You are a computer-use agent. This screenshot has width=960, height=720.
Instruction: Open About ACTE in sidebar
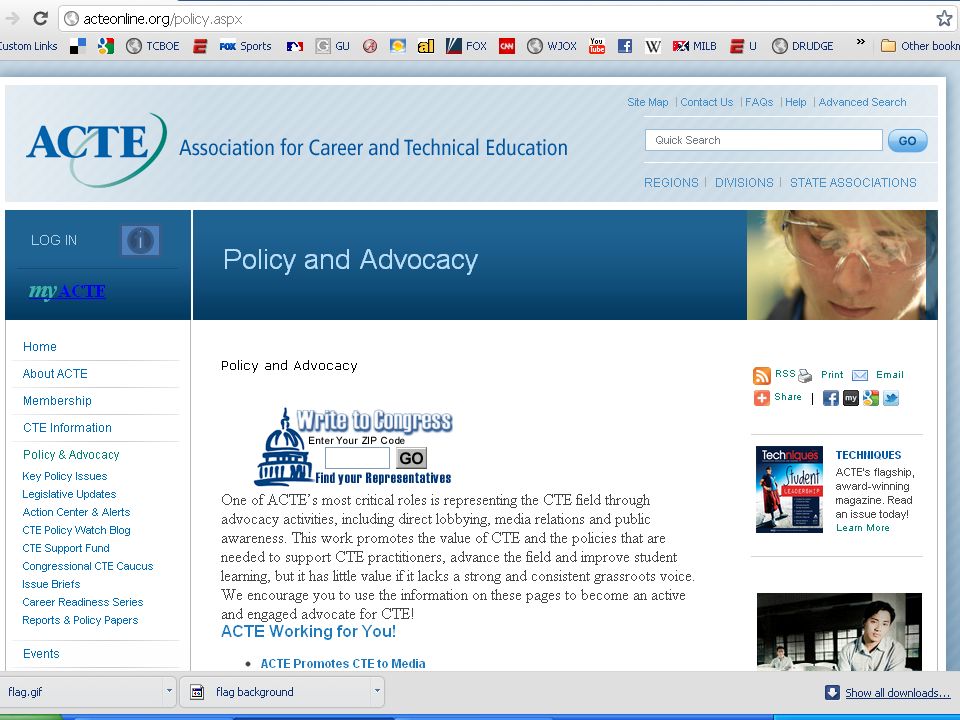[x=55, y=373]
